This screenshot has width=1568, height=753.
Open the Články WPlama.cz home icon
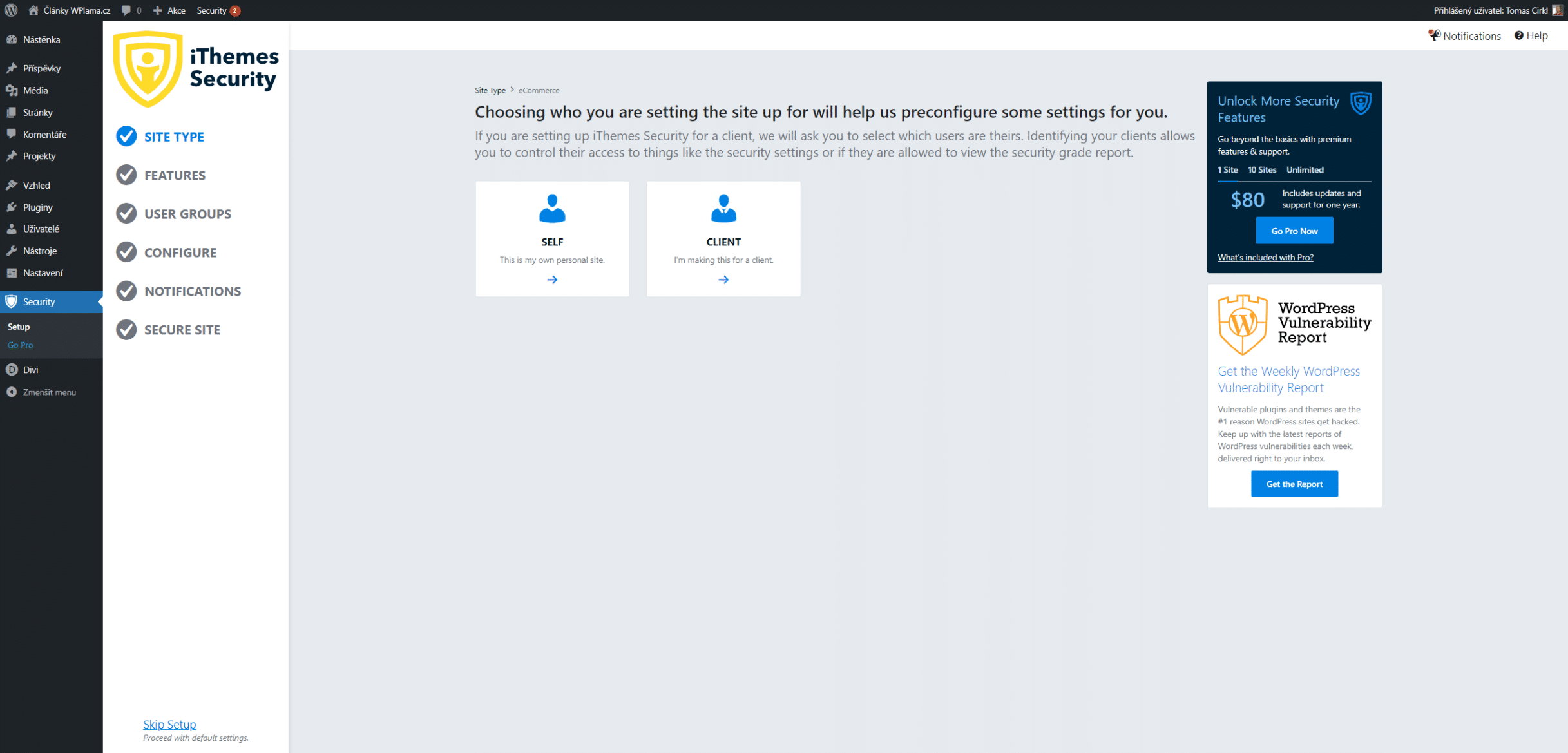[33, 10]
